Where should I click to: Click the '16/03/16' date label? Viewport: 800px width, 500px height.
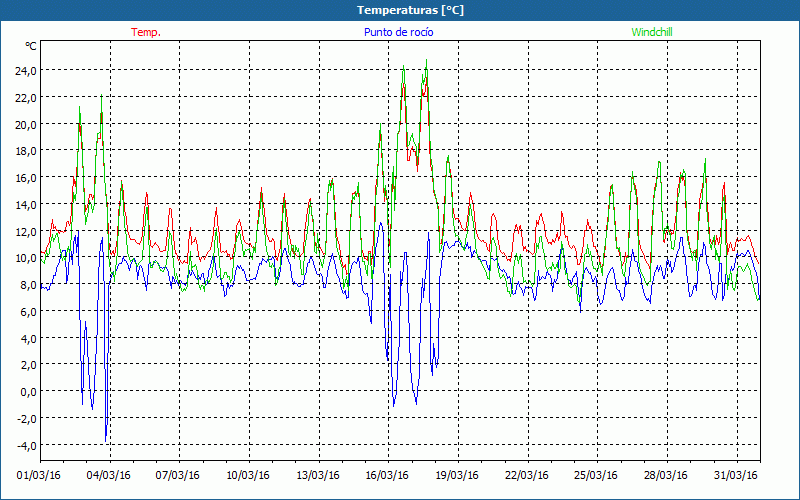pyautogui.click(x=387, y=476)
